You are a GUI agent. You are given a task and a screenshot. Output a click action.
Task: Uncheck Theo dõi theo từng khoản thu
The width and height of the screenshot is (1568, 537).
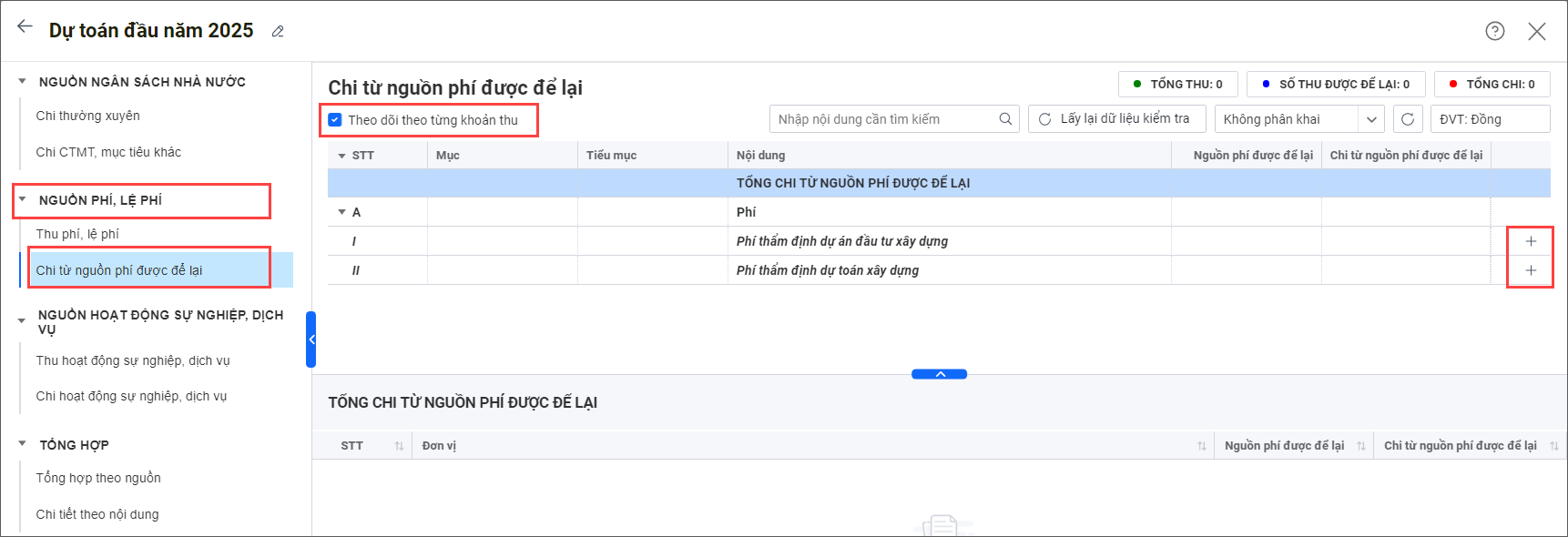pos(335,120)
